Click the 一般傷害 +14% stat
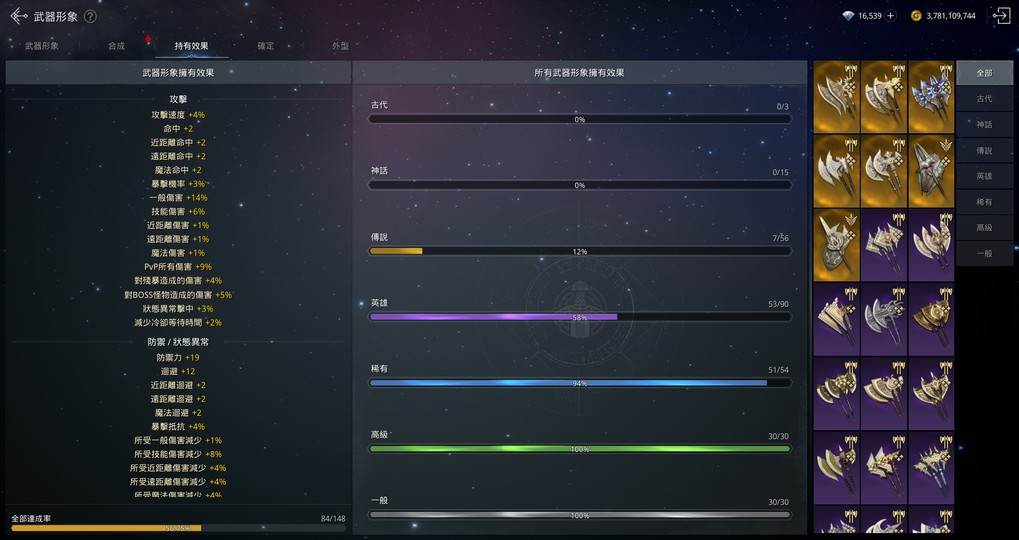Image resolution: width=1019 pixels, height=540 pixels. [x=178, y=198]
